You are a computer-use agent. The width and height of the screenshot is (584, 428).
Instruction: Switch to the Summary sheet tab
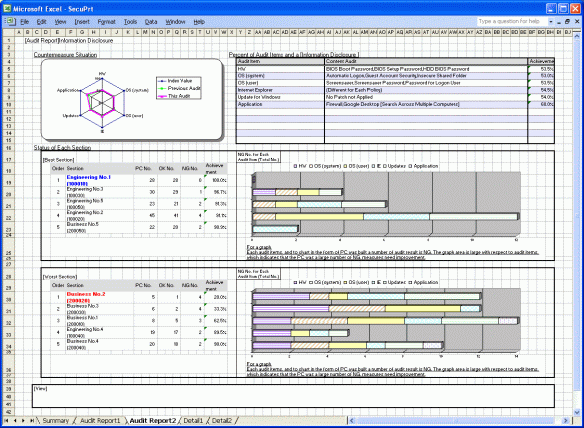(x=55, y=421)
